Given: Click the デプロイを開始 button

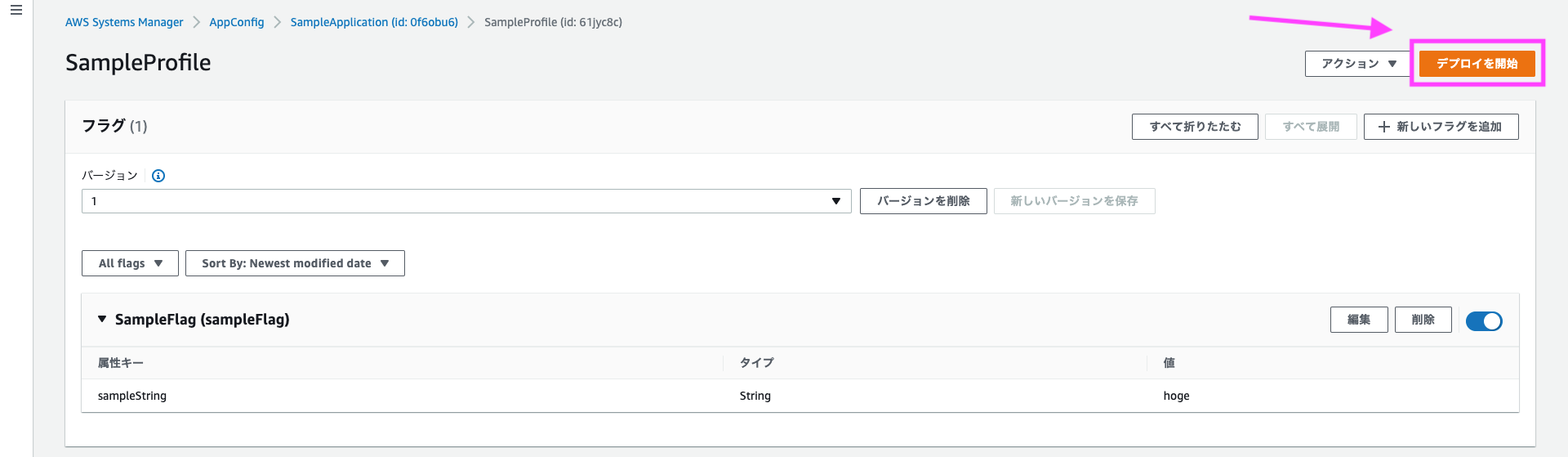Looking at the screenshot, I should click(1477, 64).
